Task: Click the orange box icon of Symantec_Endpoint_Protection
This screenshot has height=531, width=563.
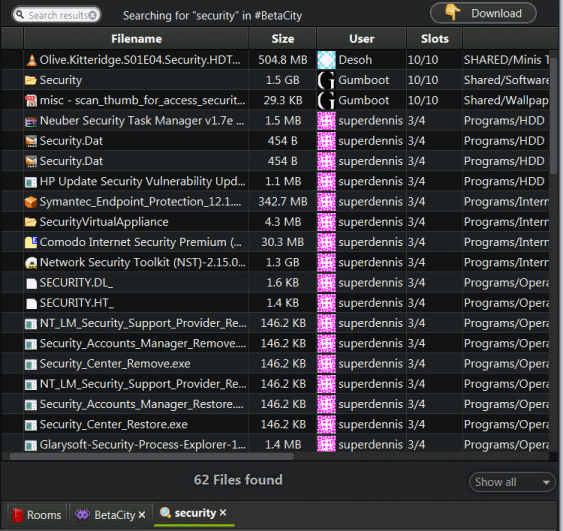Action: (31, 202)
